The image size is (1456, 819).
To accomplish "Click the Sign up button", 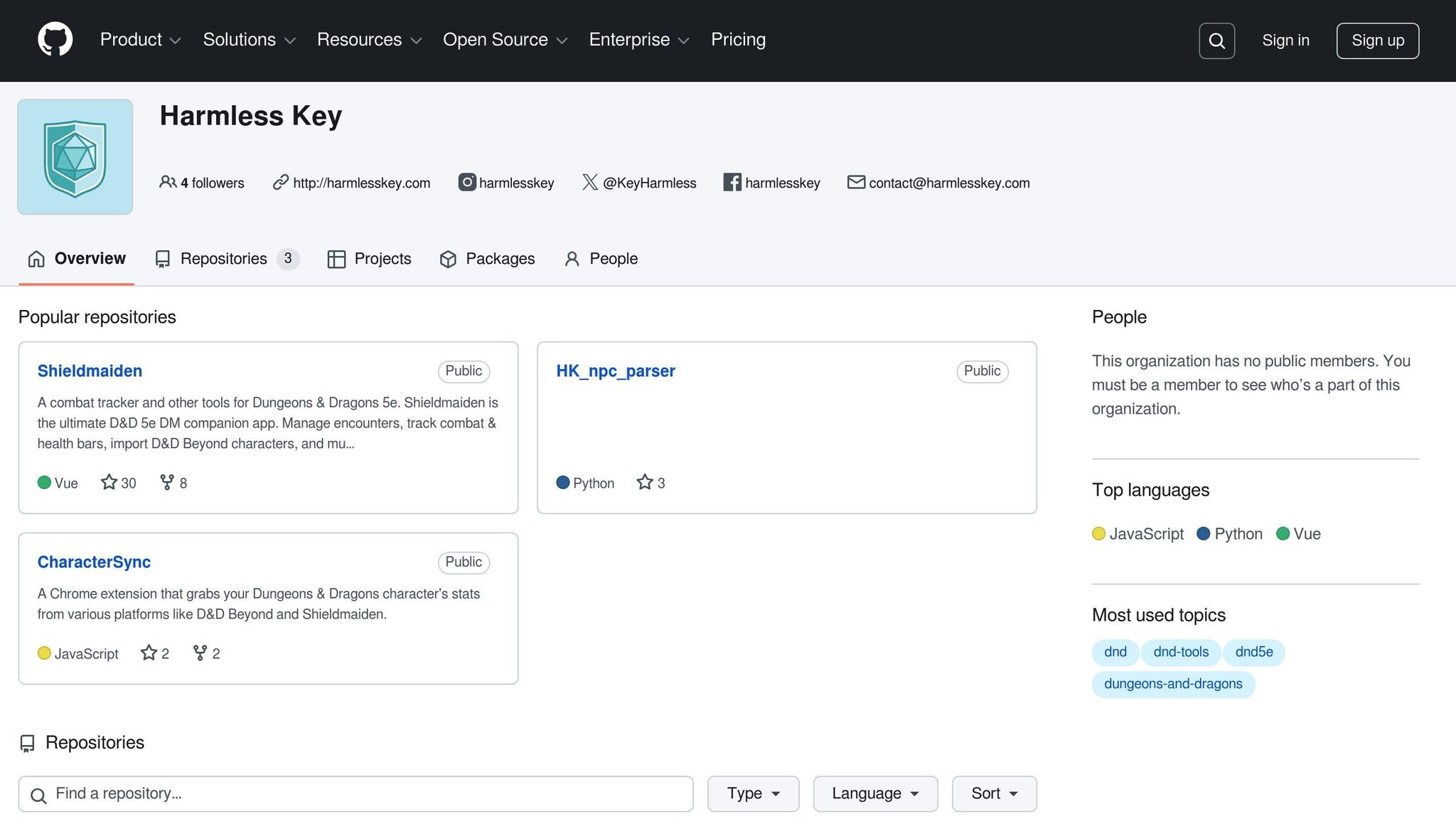I will [1377, 41].
